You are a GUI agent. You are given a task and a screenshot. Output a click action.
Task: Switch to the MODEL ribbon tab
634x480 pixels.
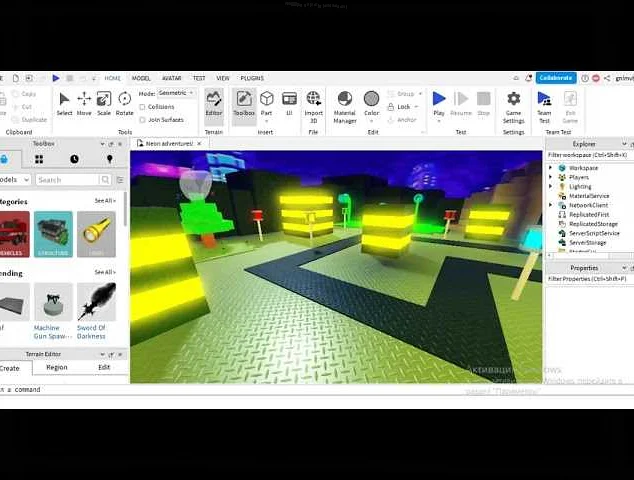click(x=141, y=78)
